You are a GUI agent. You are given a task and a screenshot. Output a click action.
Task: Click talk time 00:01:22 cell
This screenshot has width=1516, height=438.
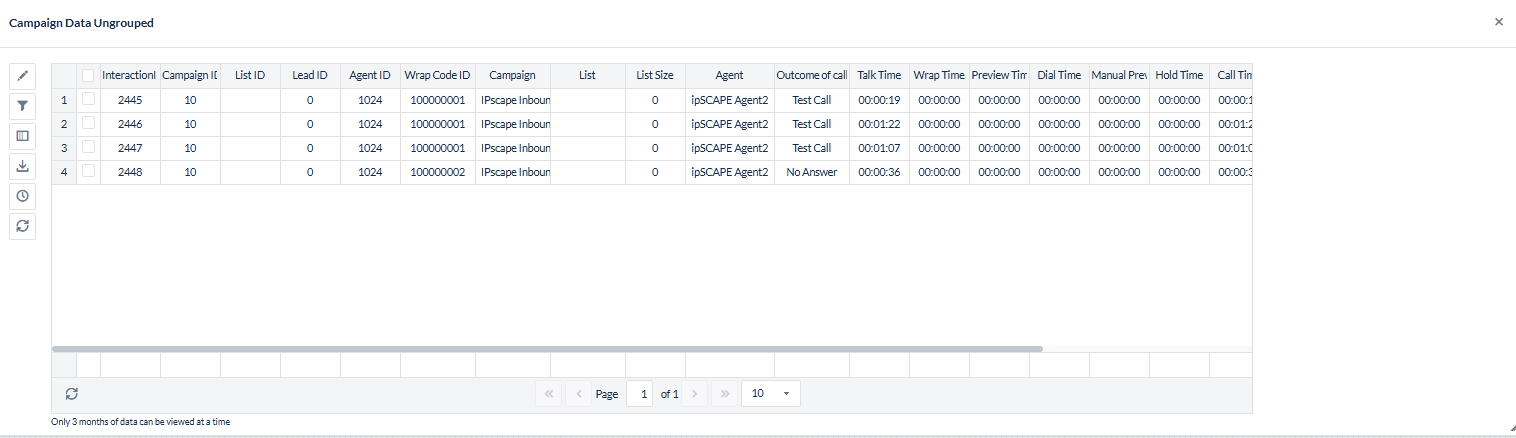[879, 124]
